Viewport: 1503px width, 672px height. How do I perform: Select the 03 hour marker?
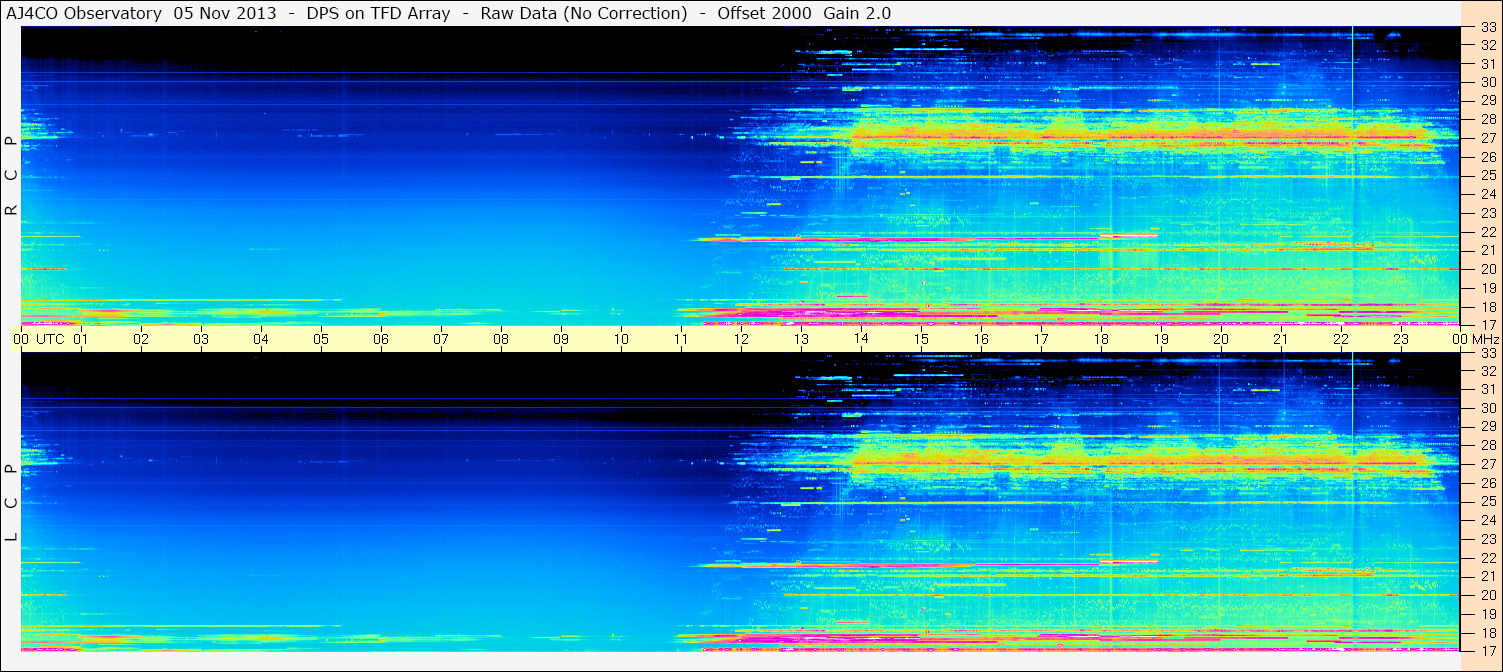pyautogui.click(x=201, y=339)
